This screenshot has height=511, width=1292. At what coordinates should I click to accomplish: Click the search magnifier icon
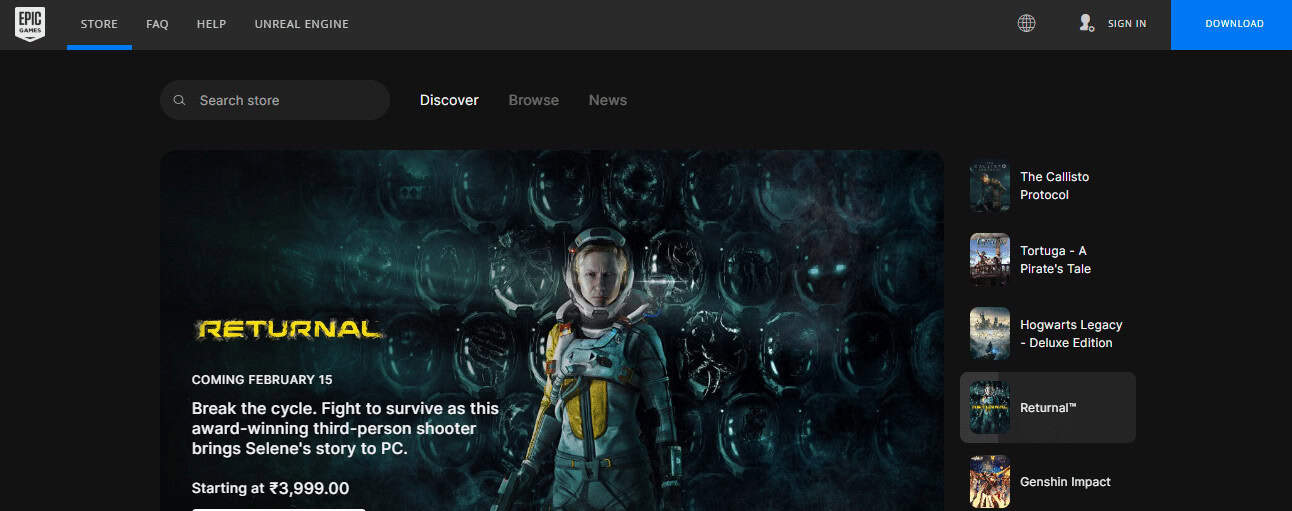(180, 100)
